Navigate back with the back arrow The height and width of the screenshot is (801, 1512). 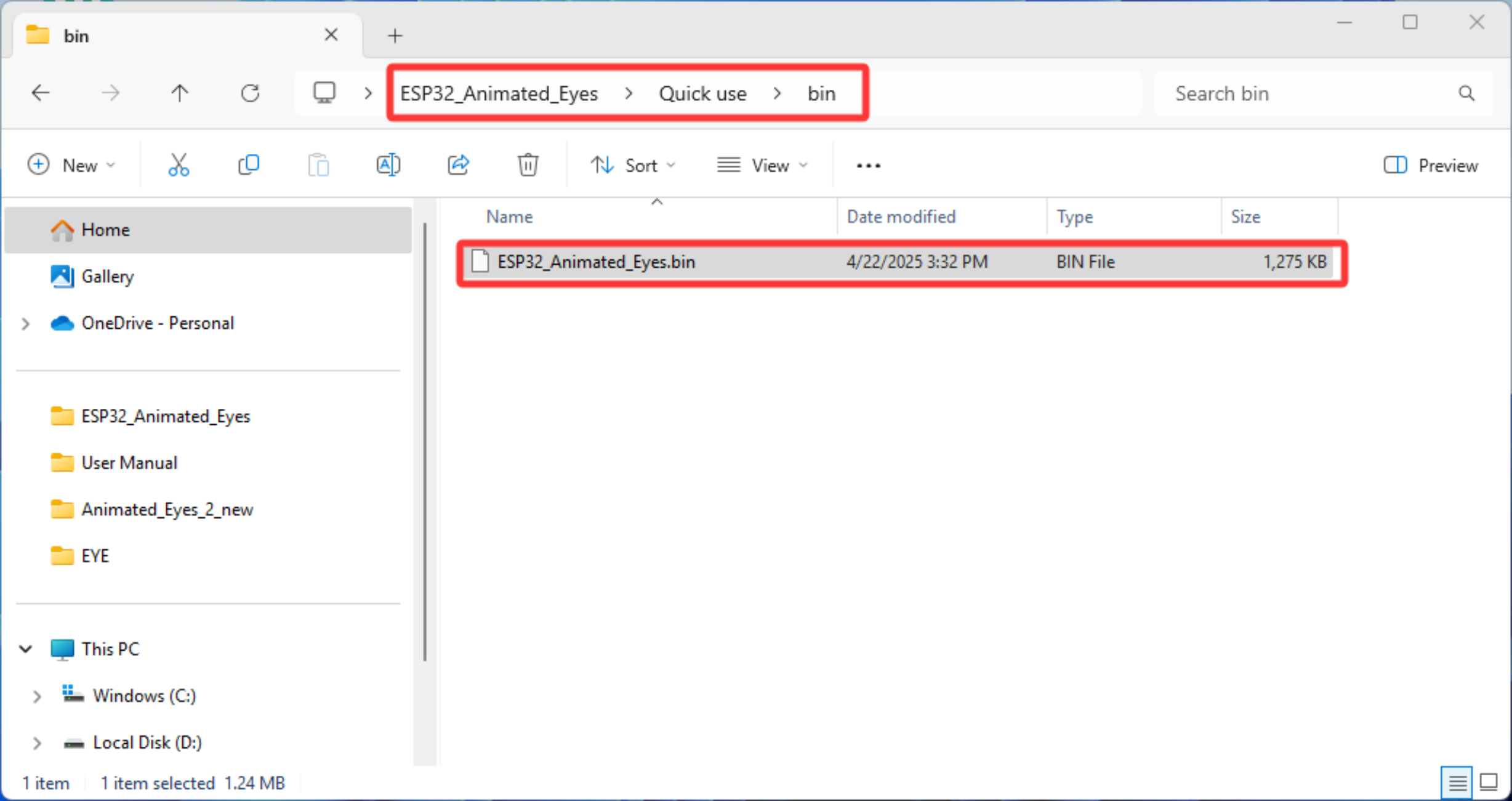tap(41, 93)
